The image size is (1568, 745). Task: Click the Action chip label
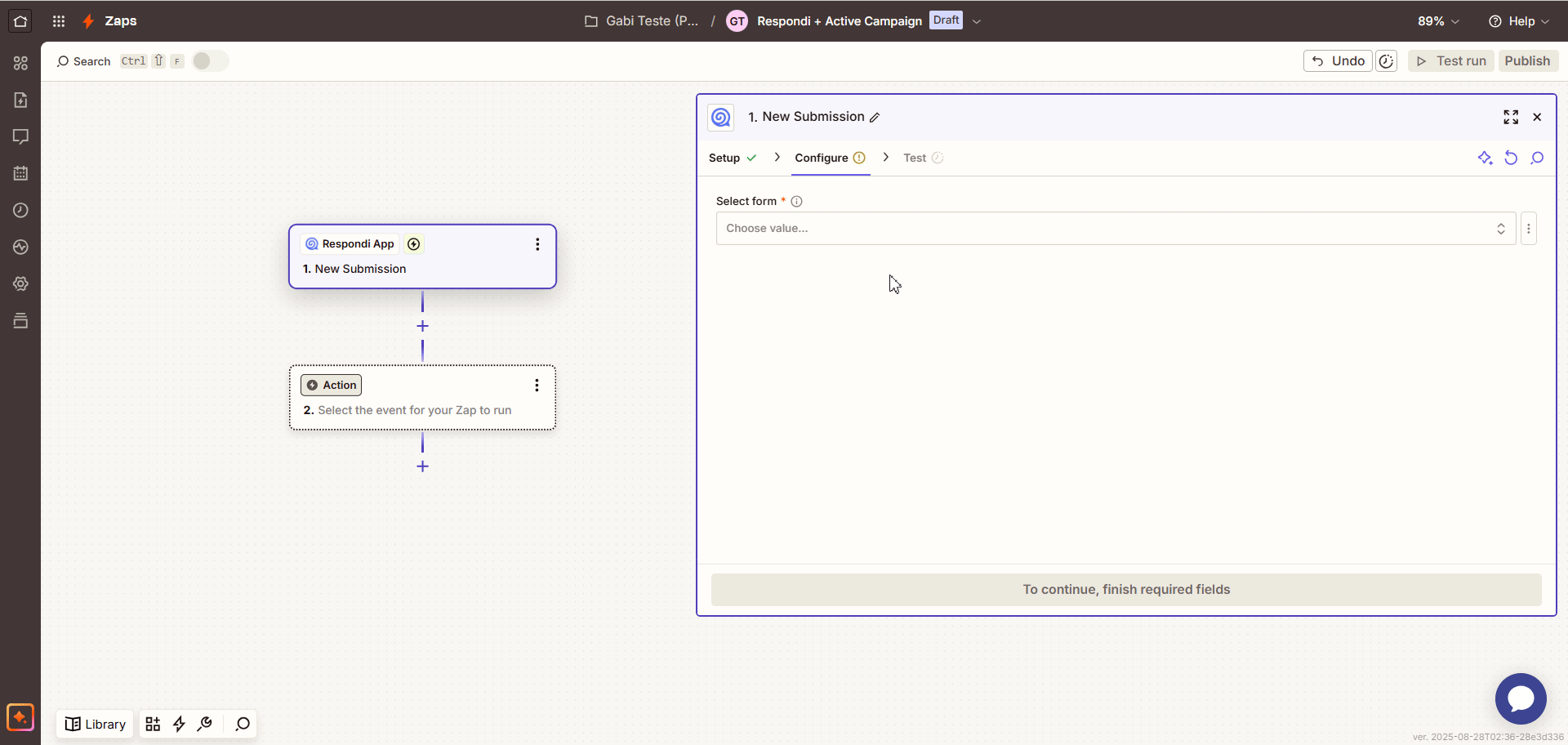pyautogui.click(x=331, y=386)
